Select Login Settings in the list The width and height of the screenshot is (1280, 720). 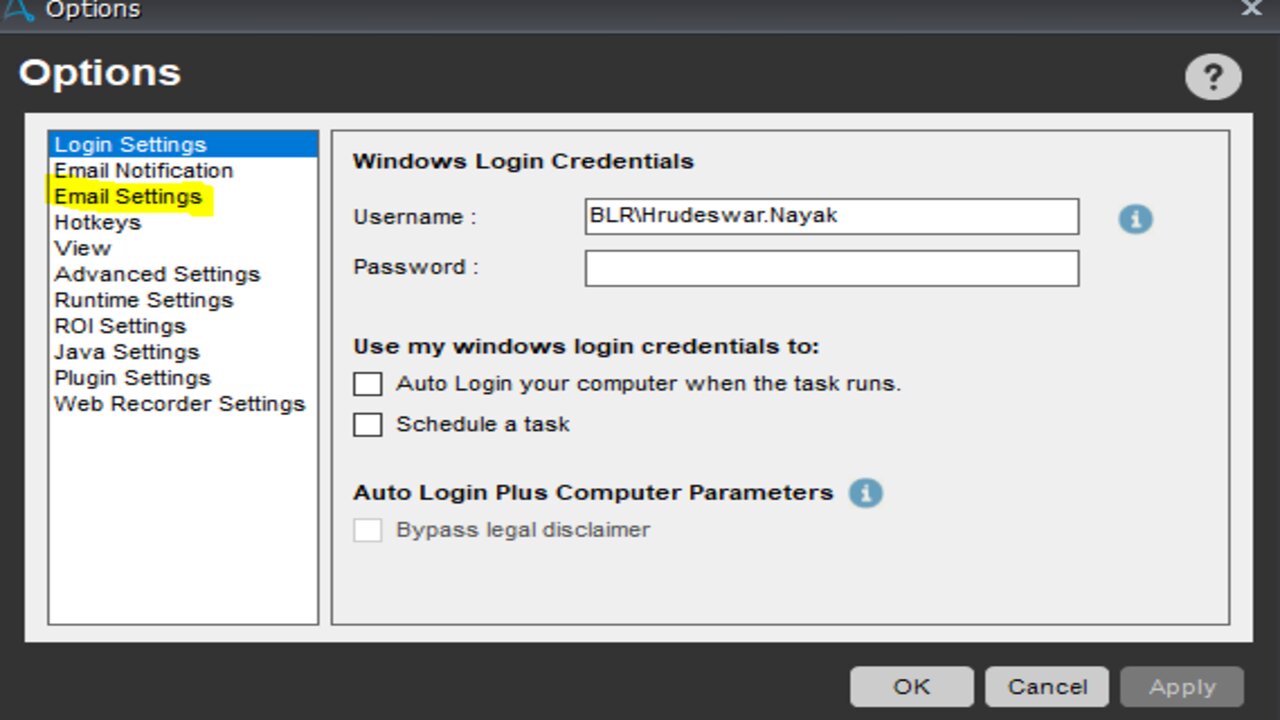tap(130, 145)
